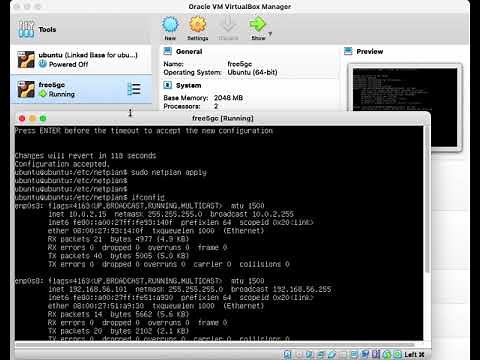Click the 'ether 08:00:27:51:a9:30' line
This screenshot has width=480, height=360.
coord(156,306)
